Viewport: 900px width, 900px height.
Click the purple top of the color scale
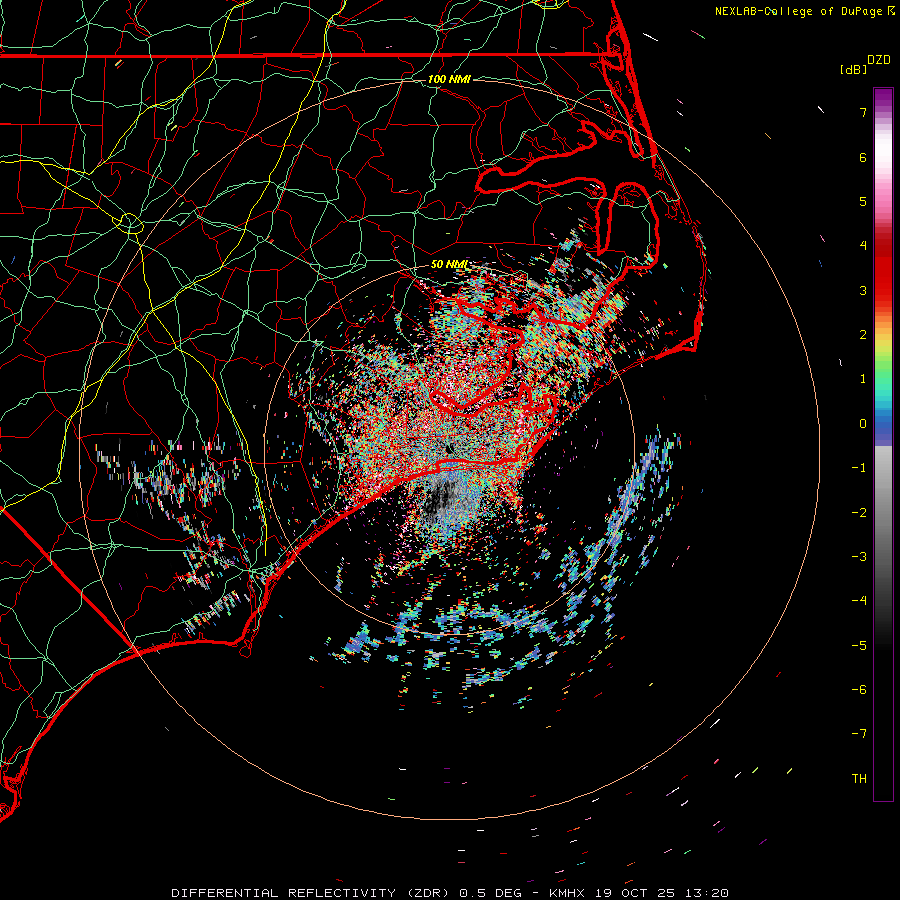pos(883,98)
